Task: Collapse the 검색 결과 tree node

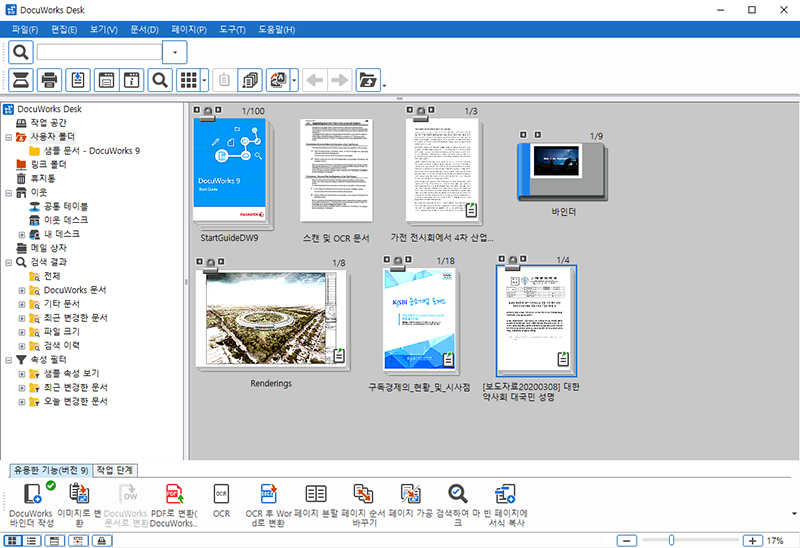Action: pyautogui.click(x=9, y=263)
